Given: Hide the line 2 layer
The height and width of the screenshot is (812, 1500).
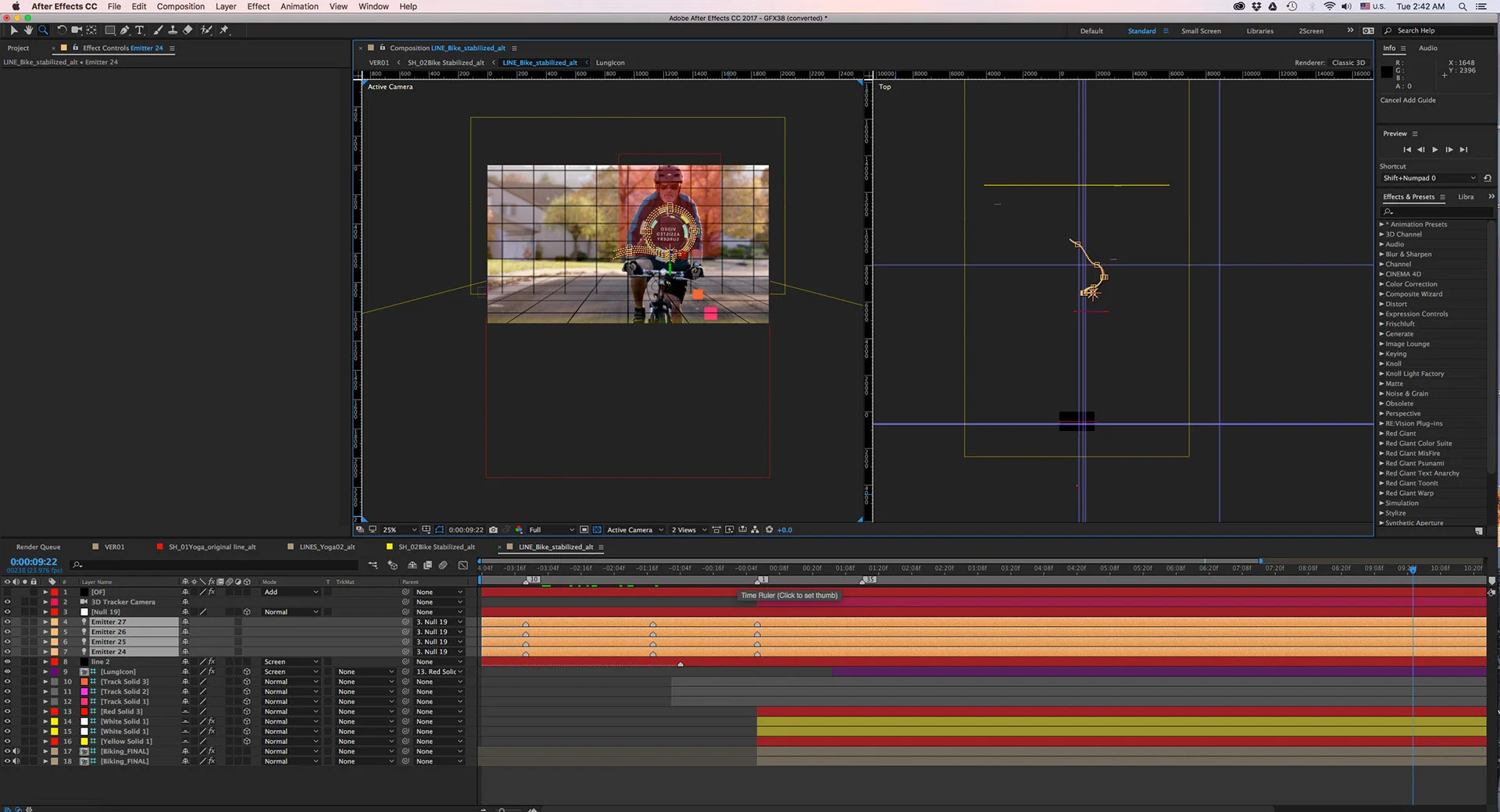Looking at the screenshot, I should click(7, 662).
